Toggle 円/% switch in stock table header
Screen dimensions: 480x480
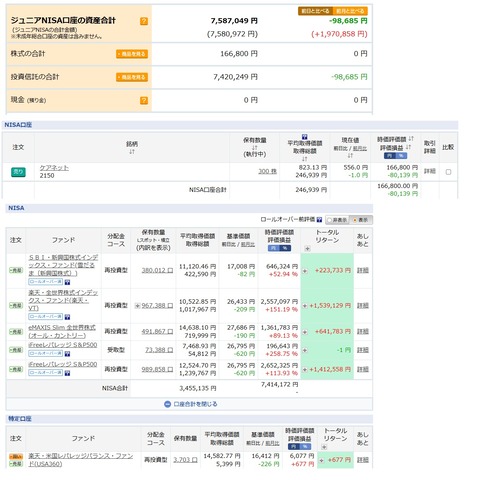(x=395, y=156)
